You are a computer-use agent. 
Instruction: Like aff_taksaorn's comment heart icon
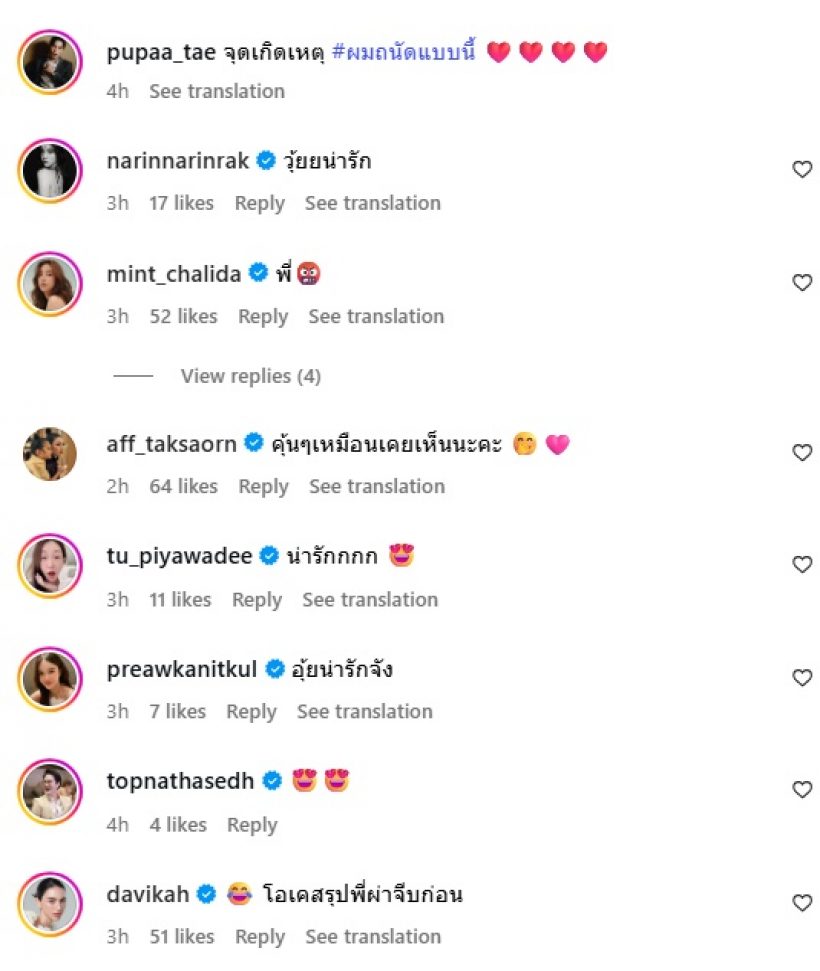tap(802, 453)
